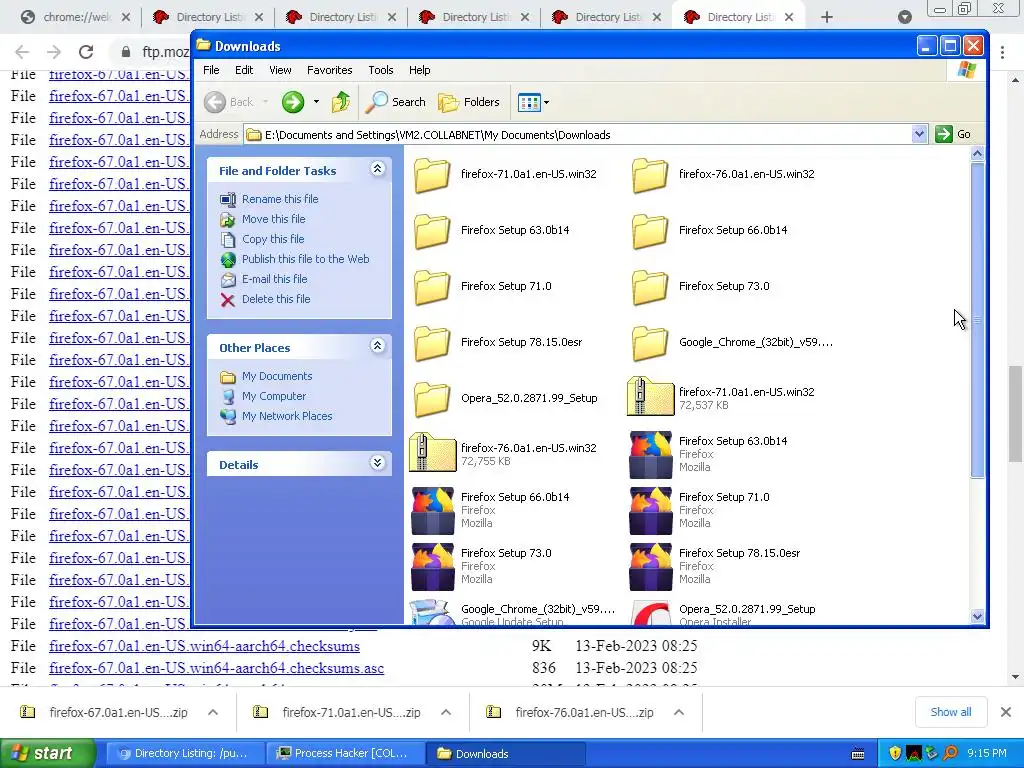The height and width of the screenshot is (768, 1024).
Task: Collapse the Other Places panel
Action: (377, 346)
